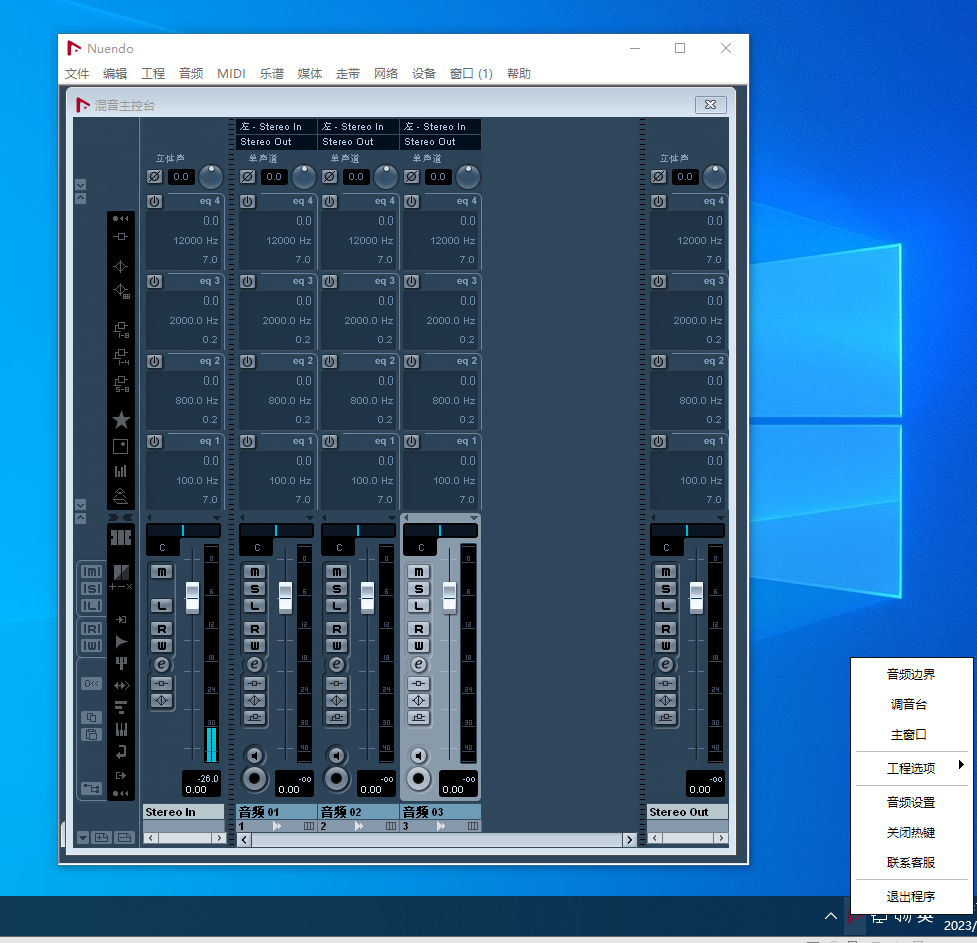Select 音频设置 from the tray context menu
The height and width of the screenshot is (943, 977).
click(910, 802)
